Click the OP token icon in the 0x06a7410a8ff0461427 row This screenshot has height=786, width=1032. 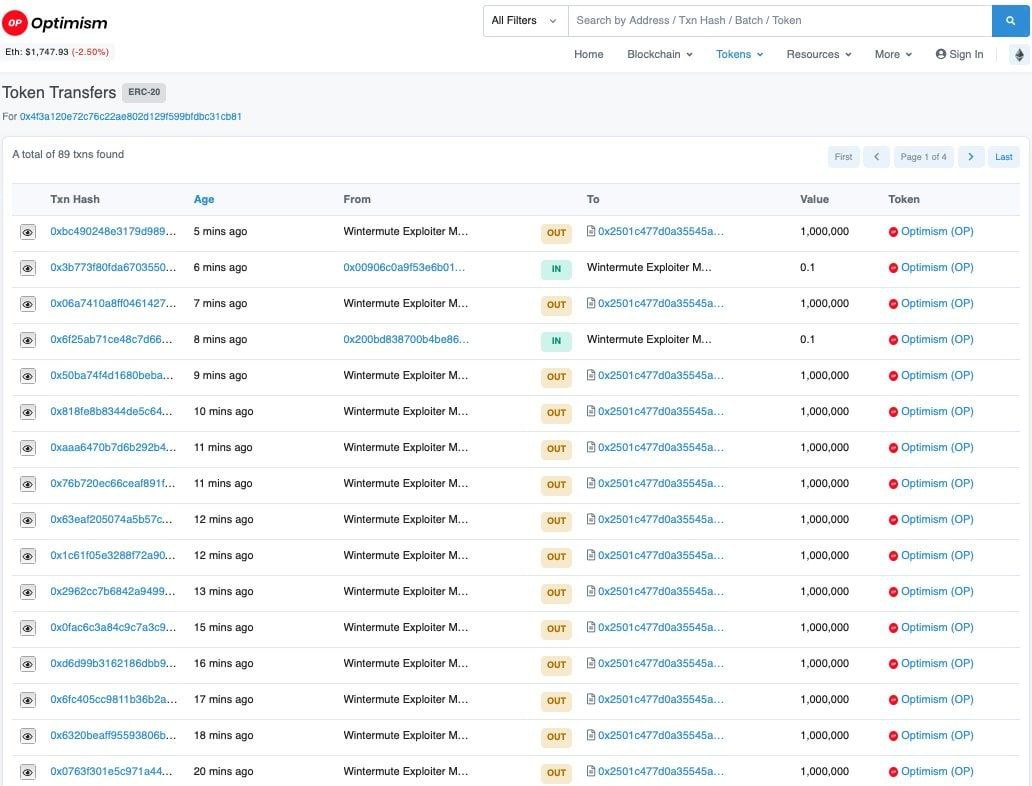(x=893, y=304)
